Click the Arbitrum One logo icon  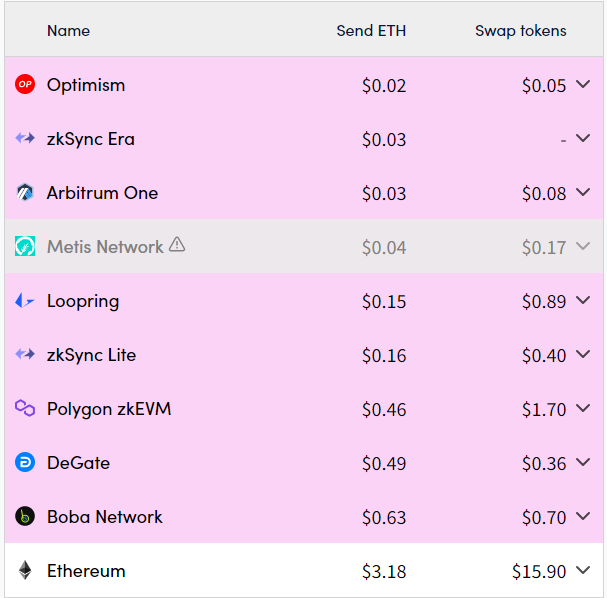(25, 192)
